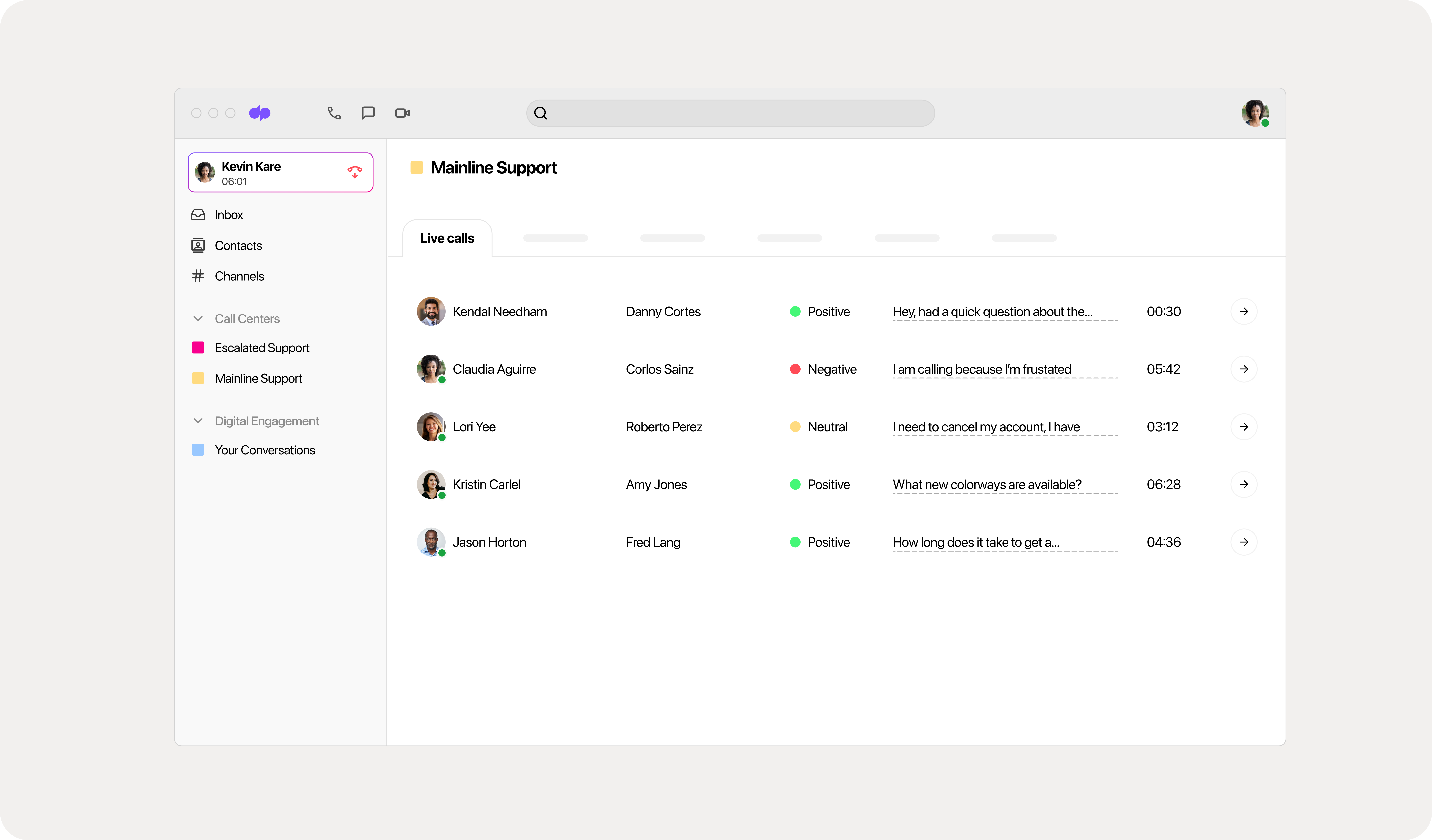This screenshot has width=1432, height=840.
Task: Start a video call from the toolbar
Action: [402, 113]
